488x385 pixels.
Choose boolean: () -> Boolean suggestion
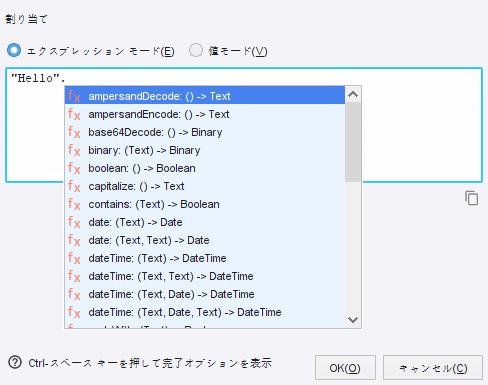(205, 168)
